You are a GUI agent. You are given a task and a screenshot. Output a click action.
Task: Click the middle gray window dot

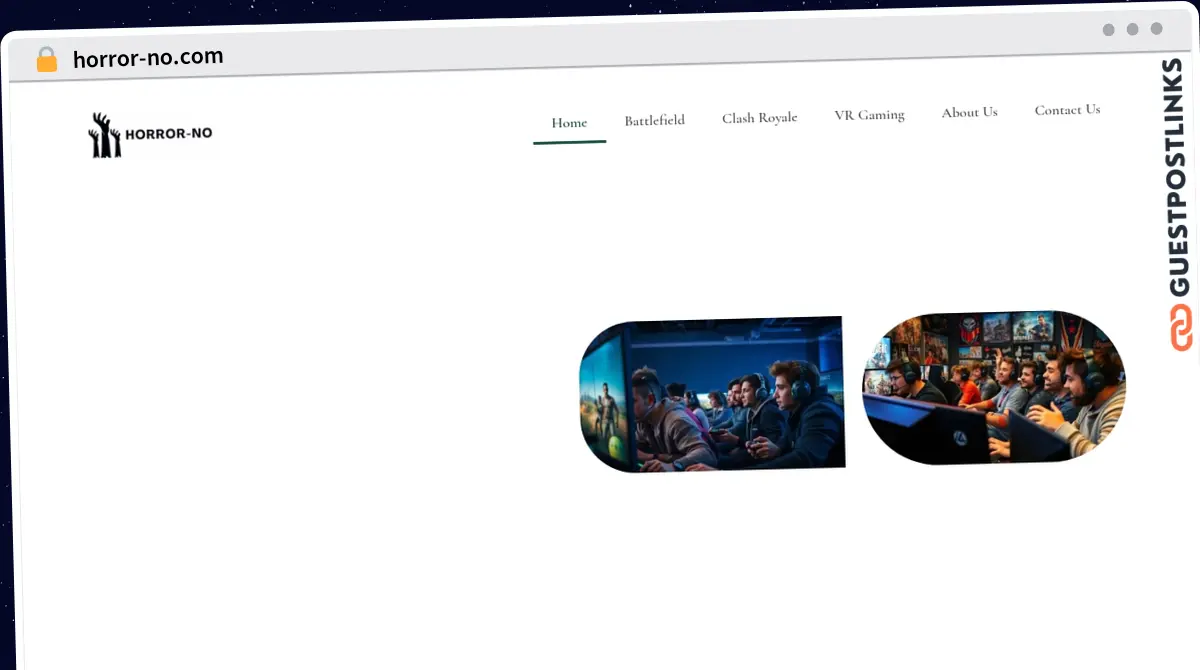click(1132, 30)
